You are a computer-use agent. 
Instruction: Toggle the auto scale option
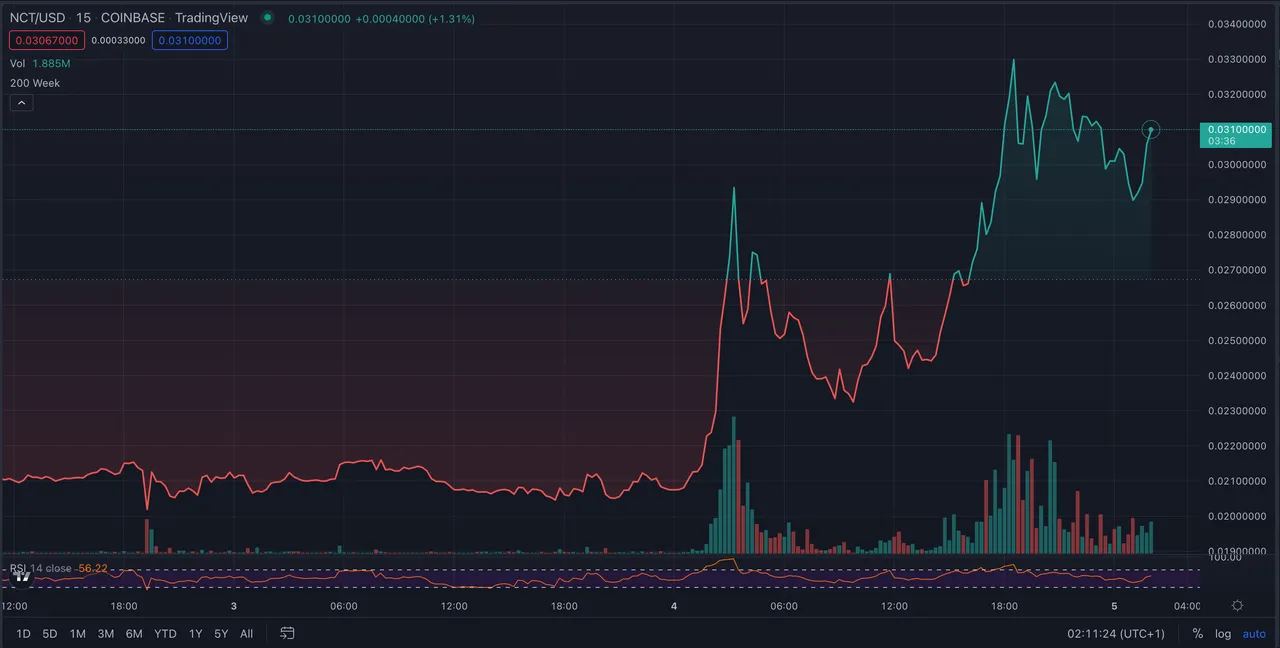point(1254,633)
